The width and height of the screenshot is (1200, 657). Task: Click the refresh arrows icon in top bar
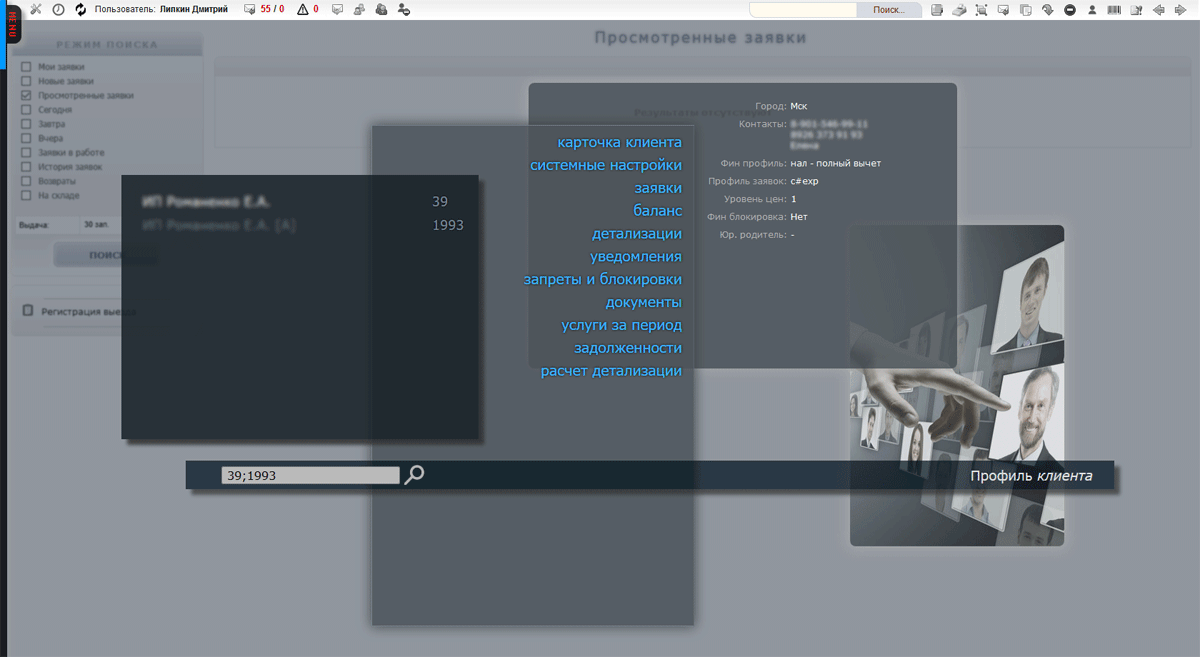(81, 9)
